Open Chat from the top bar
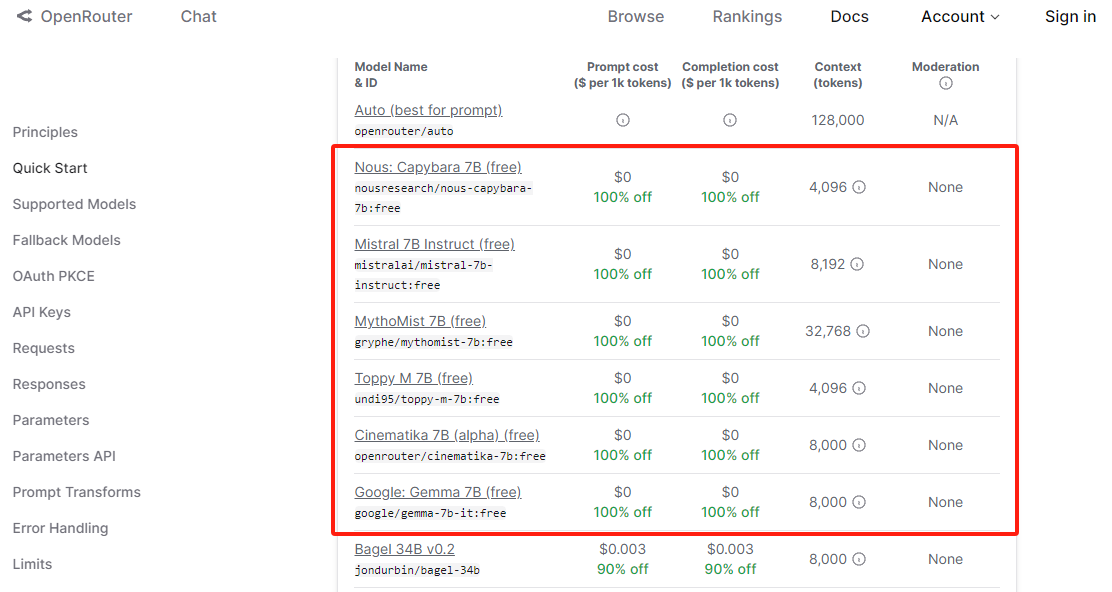The width and height of the screenshot is (1112, 592). [x=198, y=17]
